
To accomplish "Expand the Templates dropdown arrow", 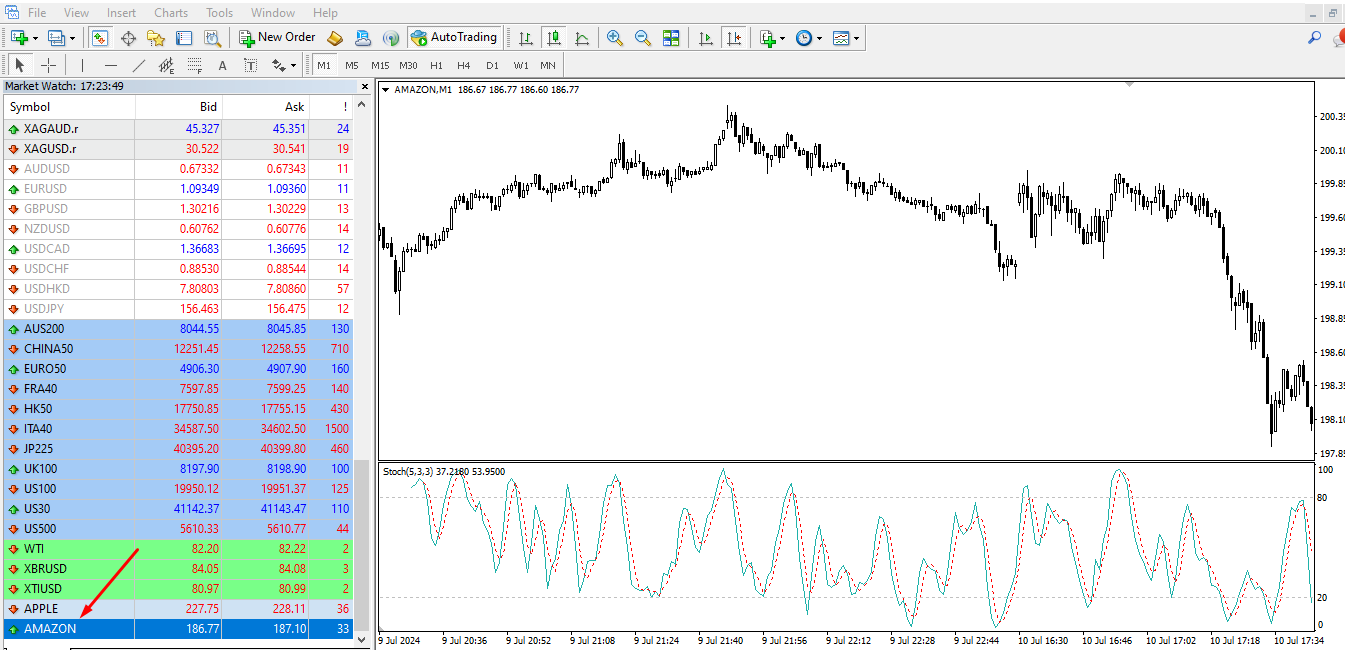I will [856, 38].
